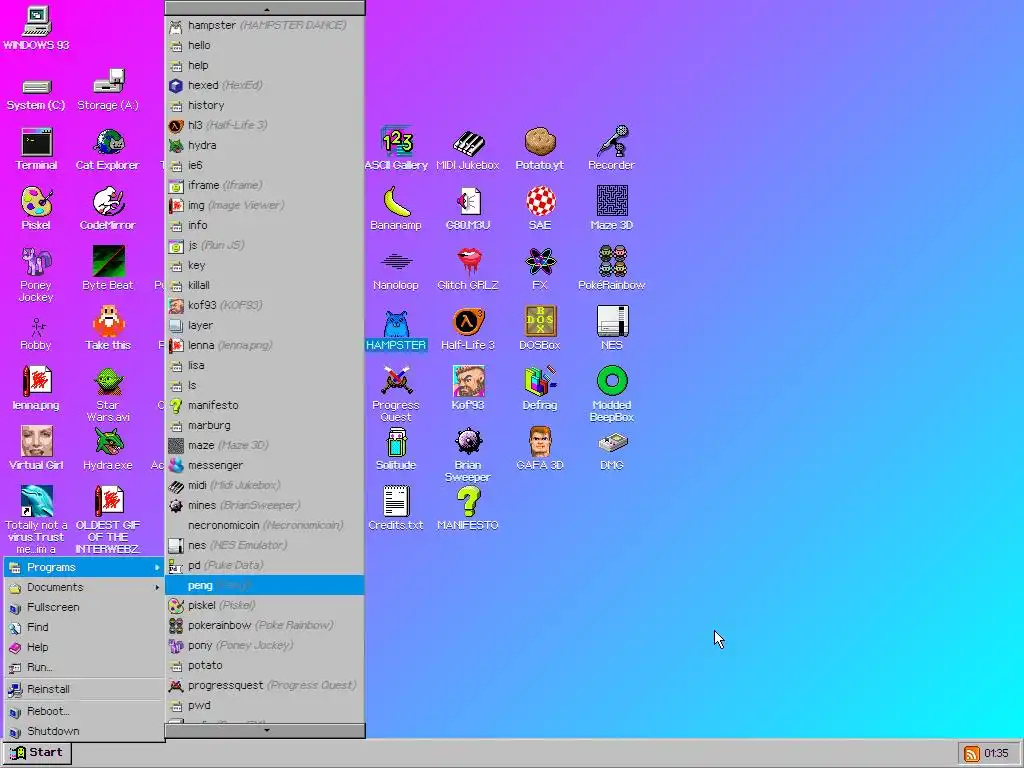
Task: Select Find in the Start menu
Action: pyautogui.click(x=84, y=627)
